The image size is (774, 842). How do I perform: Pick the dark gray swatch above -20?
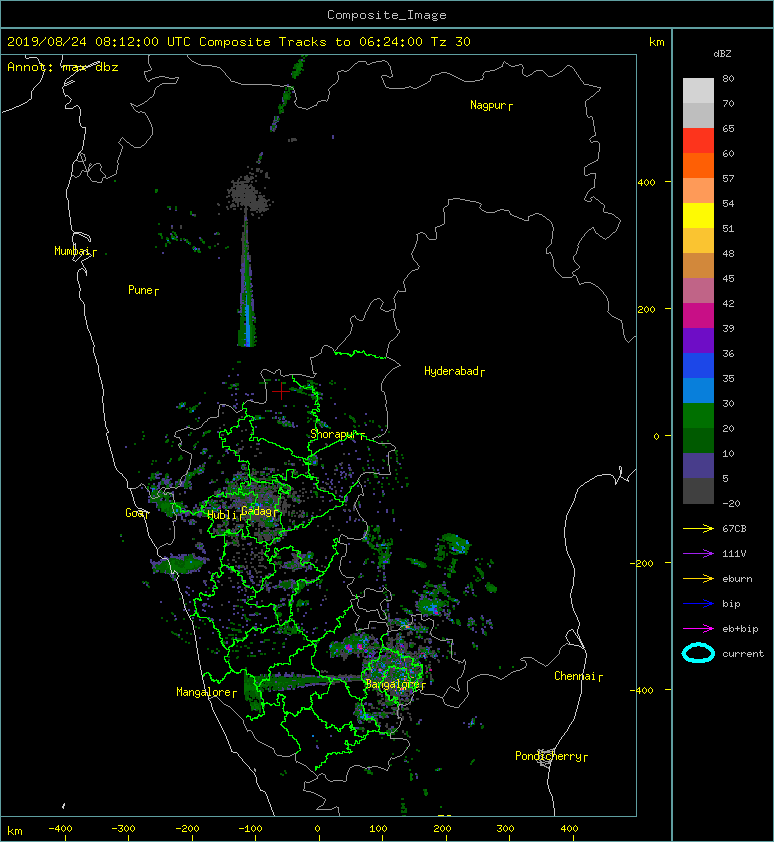(698, 490)
